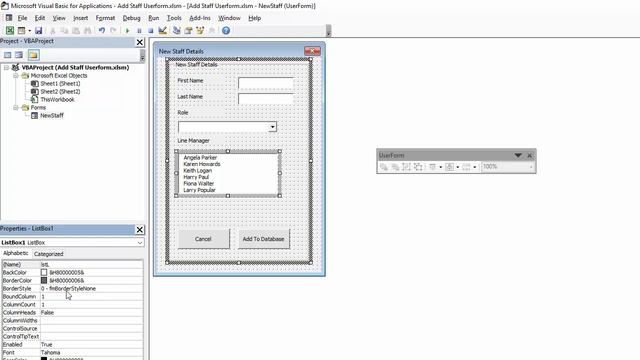Click View Code icon in Project panel

tap(7, 55)
